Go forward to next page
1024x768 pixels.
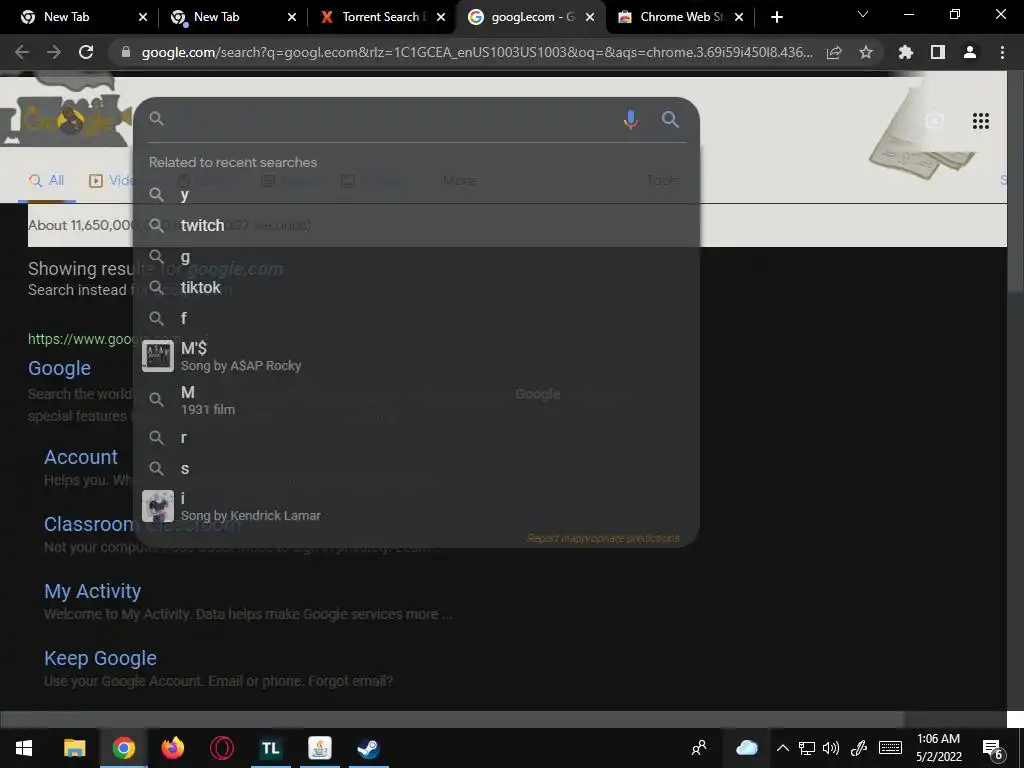(54, 52)
